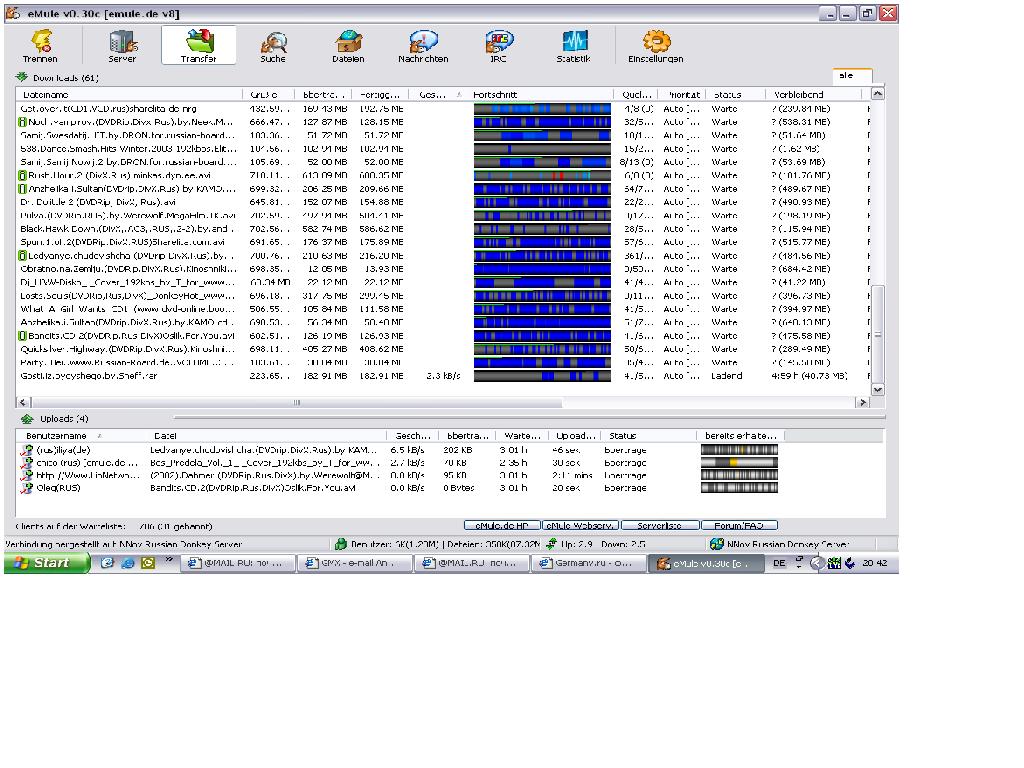The width and height of the screenshot is (1024, 768).
Task: Click the horizontal scrollbar right arrow
Action: (863, 402)
